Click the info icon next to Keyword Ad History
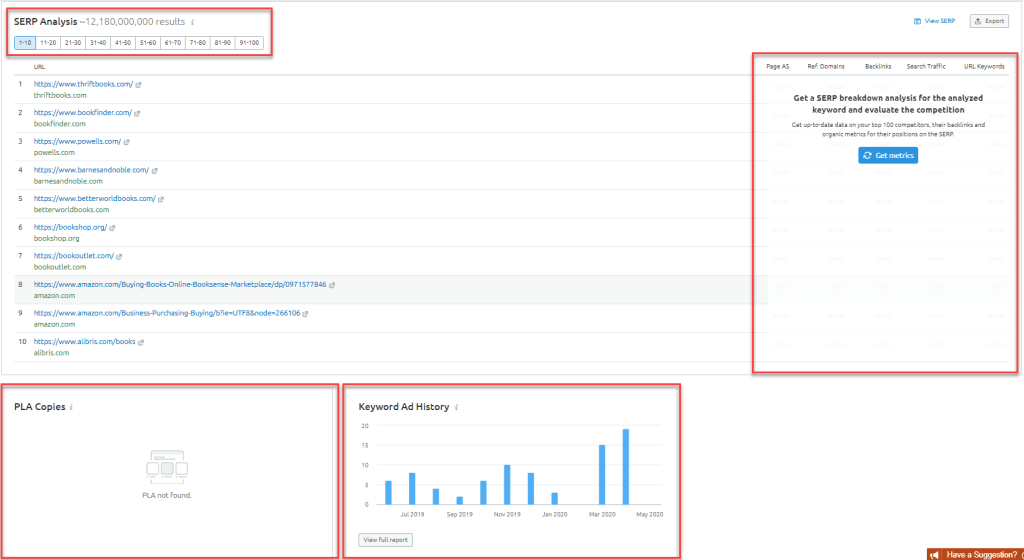 456,408
